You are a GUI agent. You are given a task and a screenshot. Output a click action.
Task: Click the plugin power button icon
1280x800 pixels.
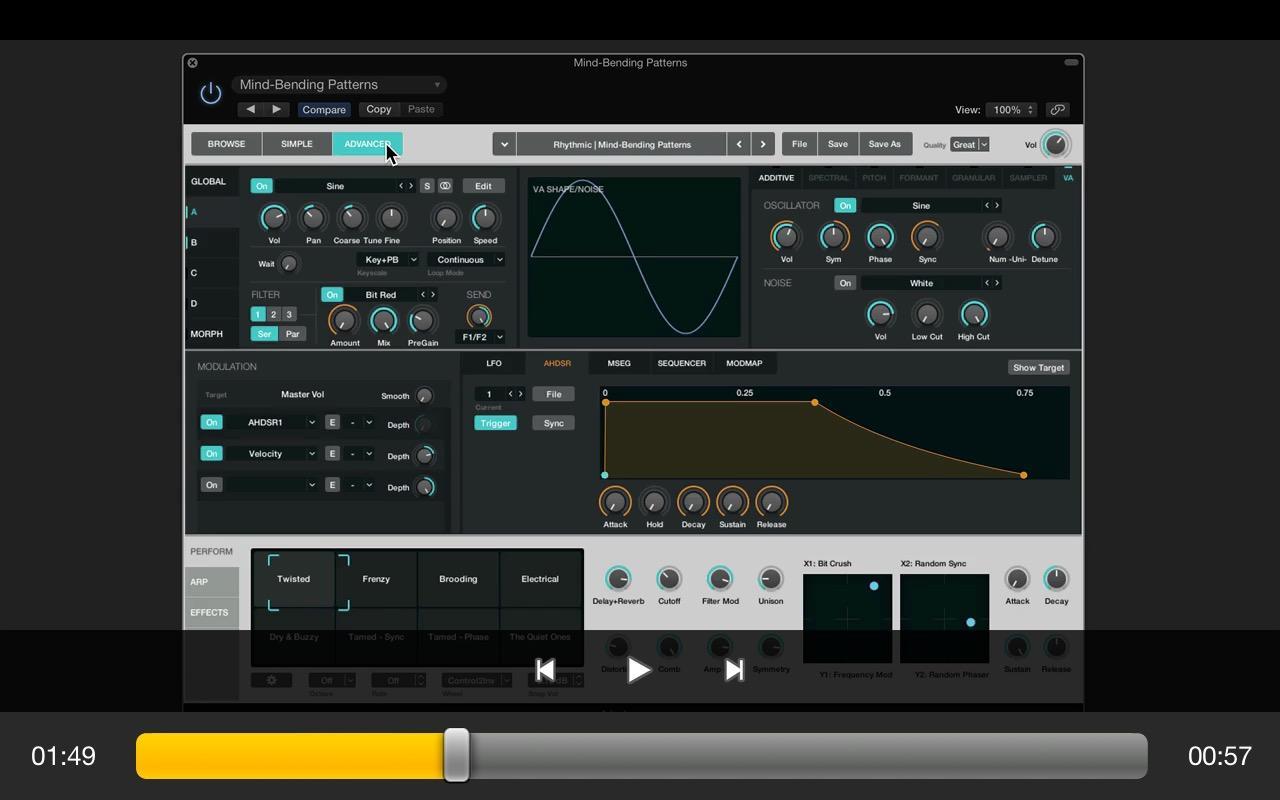pos(210,93)
